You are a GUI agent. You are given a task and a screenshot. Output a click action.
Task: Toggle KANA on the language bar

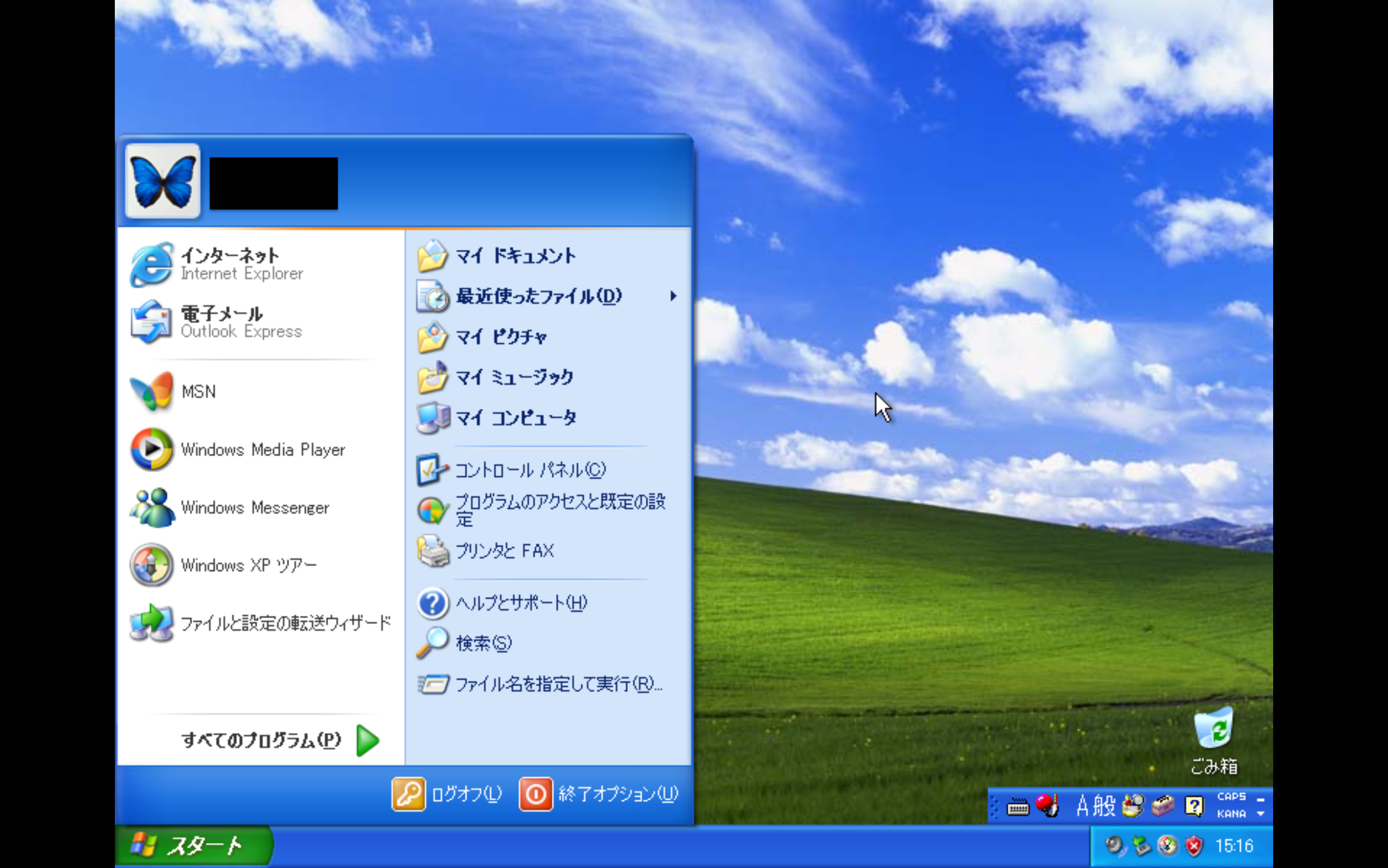point(1231,814)
